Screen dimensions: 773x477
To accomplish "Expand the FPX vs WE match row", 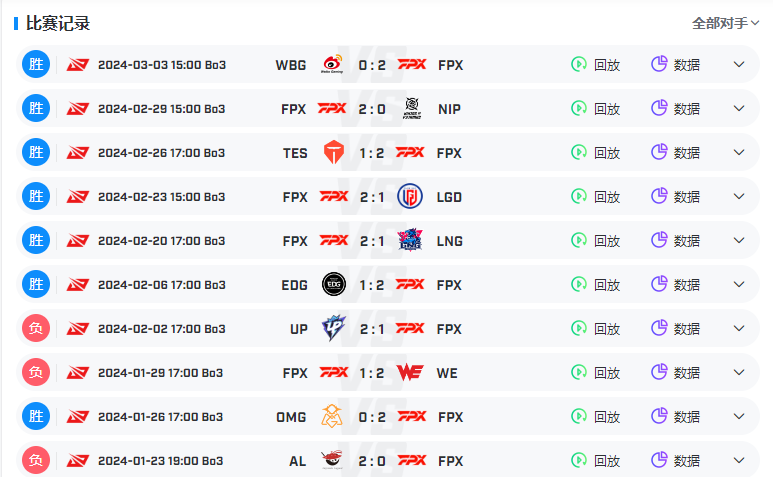I will pyautogui.click(x=738, y=372).
